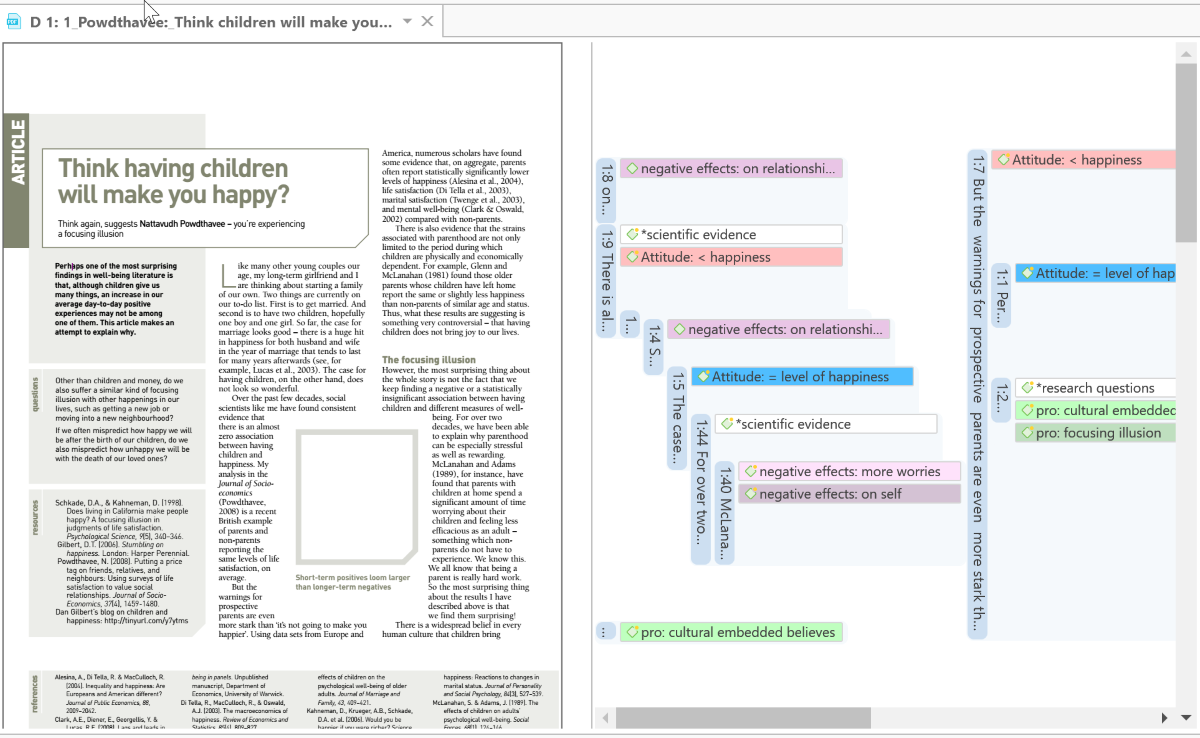Click the negative effects: on relationshi... code beside 1:4
1200x738 pixels.
pos(778,329)
